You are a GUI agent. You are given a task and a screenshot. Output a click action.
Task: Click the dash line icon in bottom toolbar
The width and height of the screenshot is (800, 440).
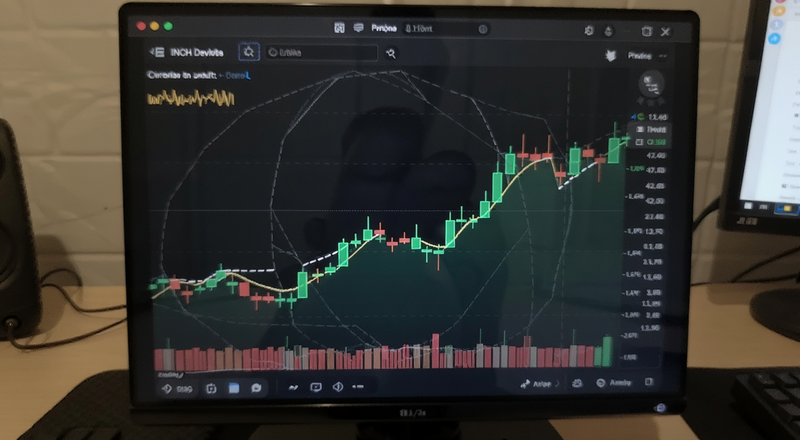point(358,387)
